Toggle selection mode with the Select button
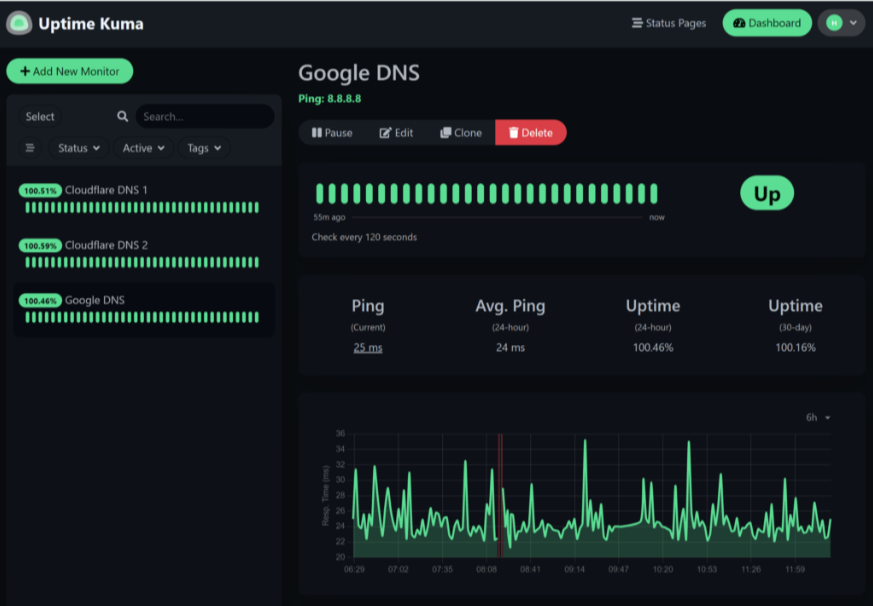 pyautogui.click(x=39, y=116)
